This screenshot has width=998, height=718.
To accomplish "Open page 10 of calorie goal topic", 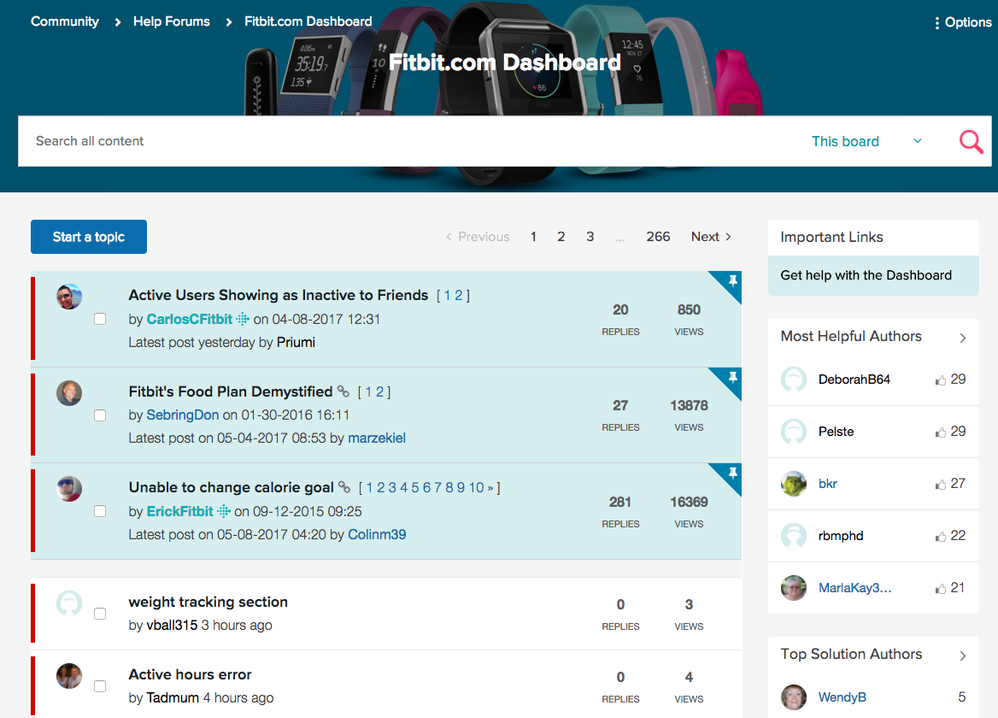I will tap(477, 488).
